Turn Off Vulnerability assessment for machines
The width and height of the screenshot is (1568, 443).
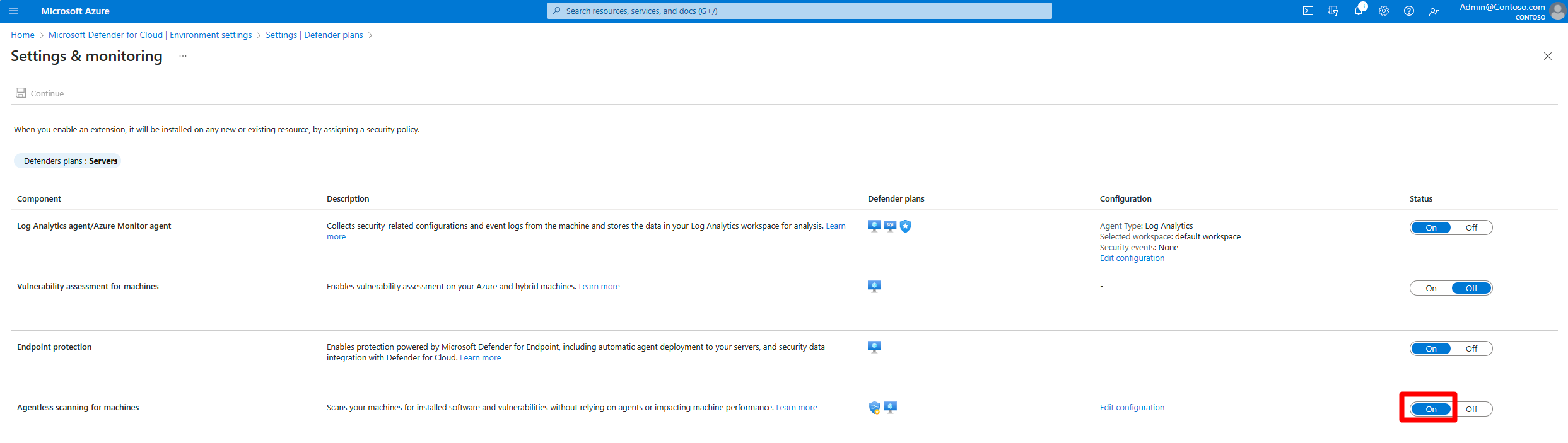pos(1471,288)
